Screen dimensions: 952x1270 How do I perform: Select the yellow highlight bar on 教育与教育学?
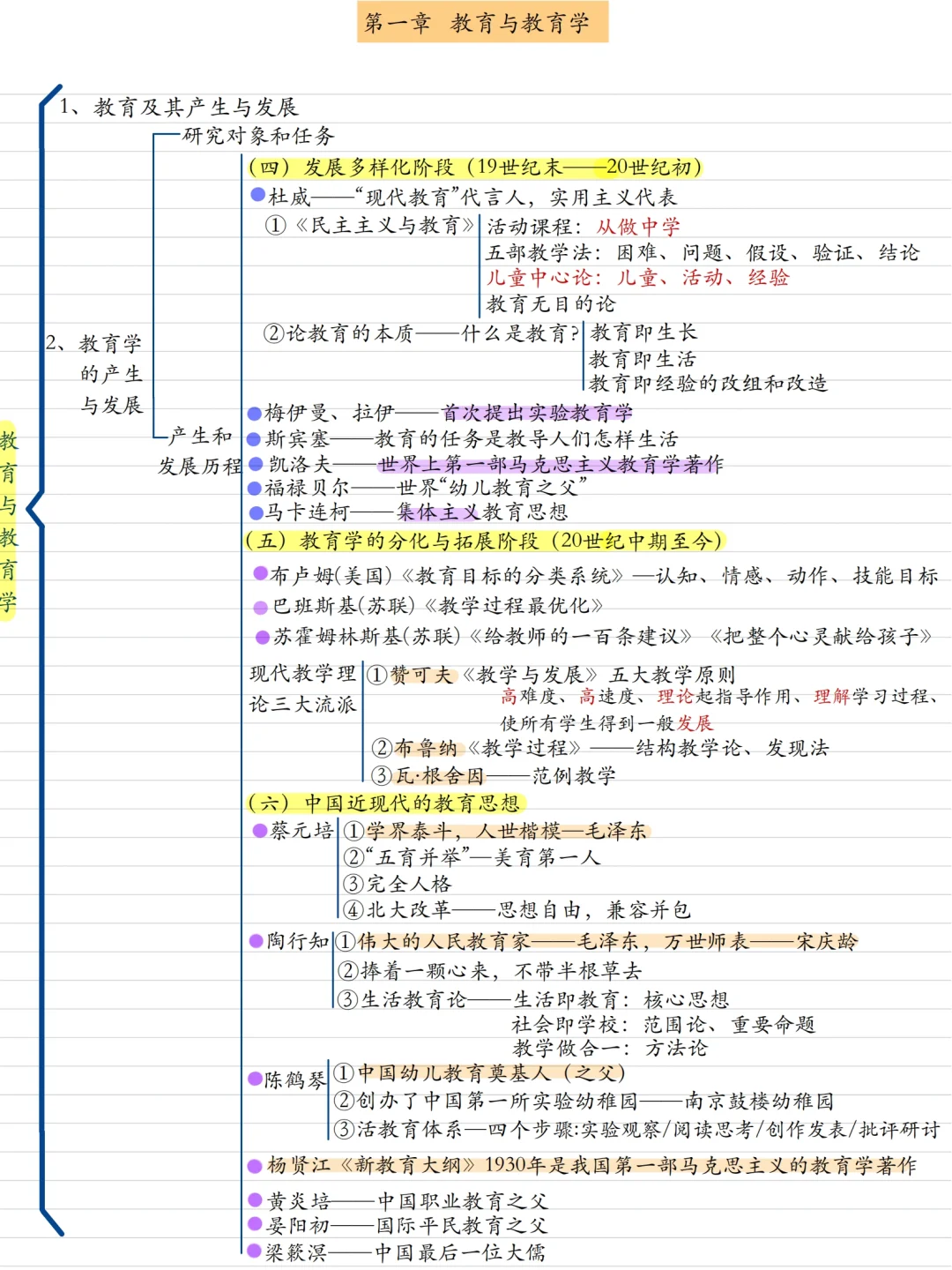point(9,516)
